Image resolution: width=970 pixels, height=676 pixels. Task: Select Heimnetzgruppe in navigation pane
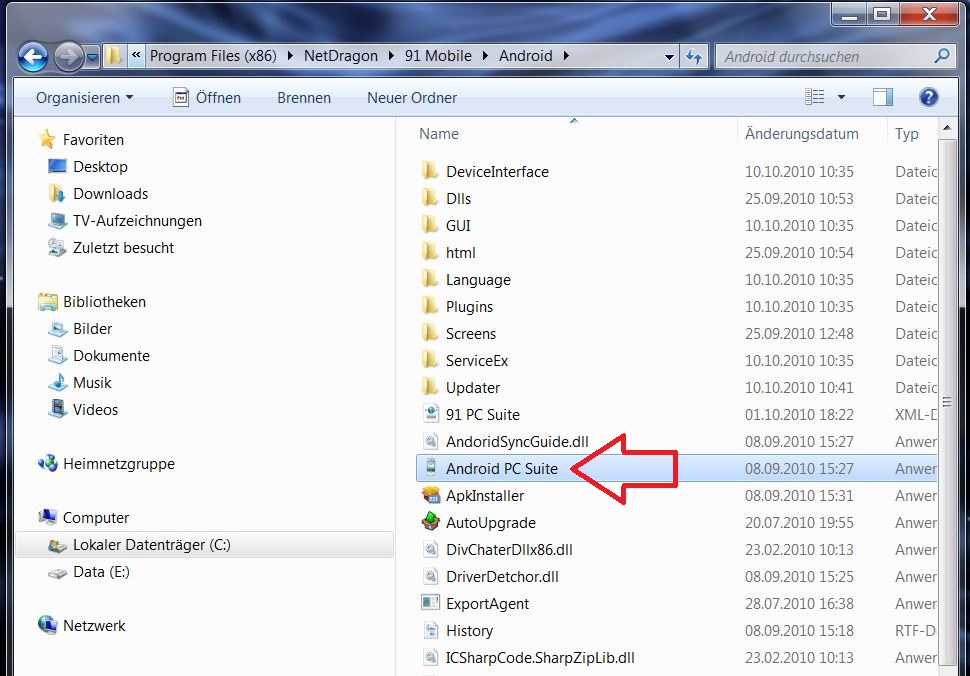(x=119, y=464)
